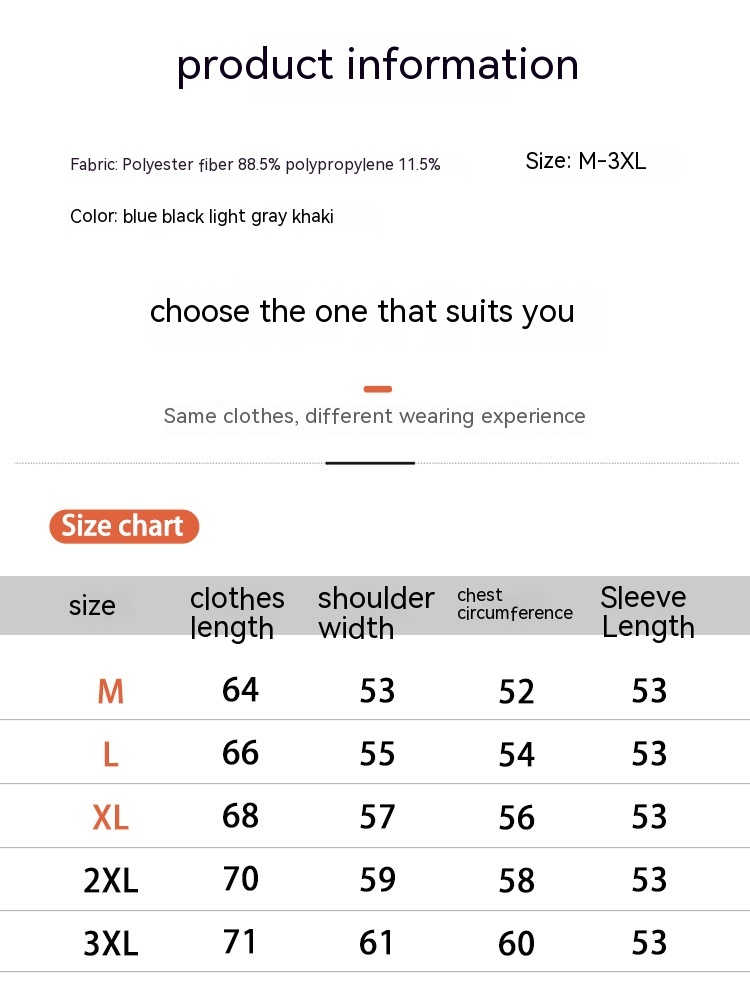Click the clothes length column header

(x=237, y=613)
